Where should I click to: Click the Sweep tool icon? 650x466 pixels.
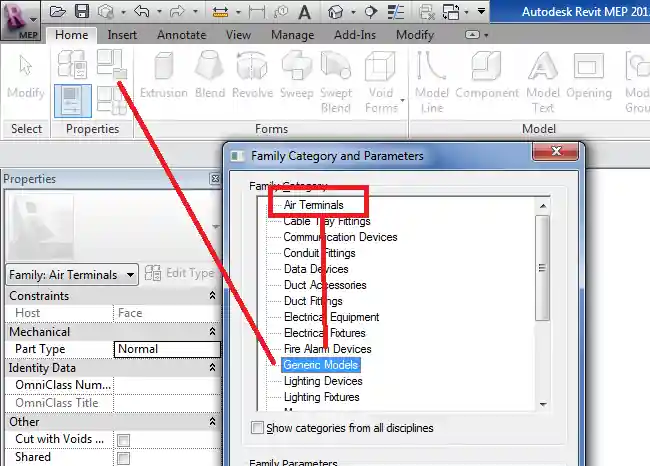pyautogui.click(x=296, y=76)
